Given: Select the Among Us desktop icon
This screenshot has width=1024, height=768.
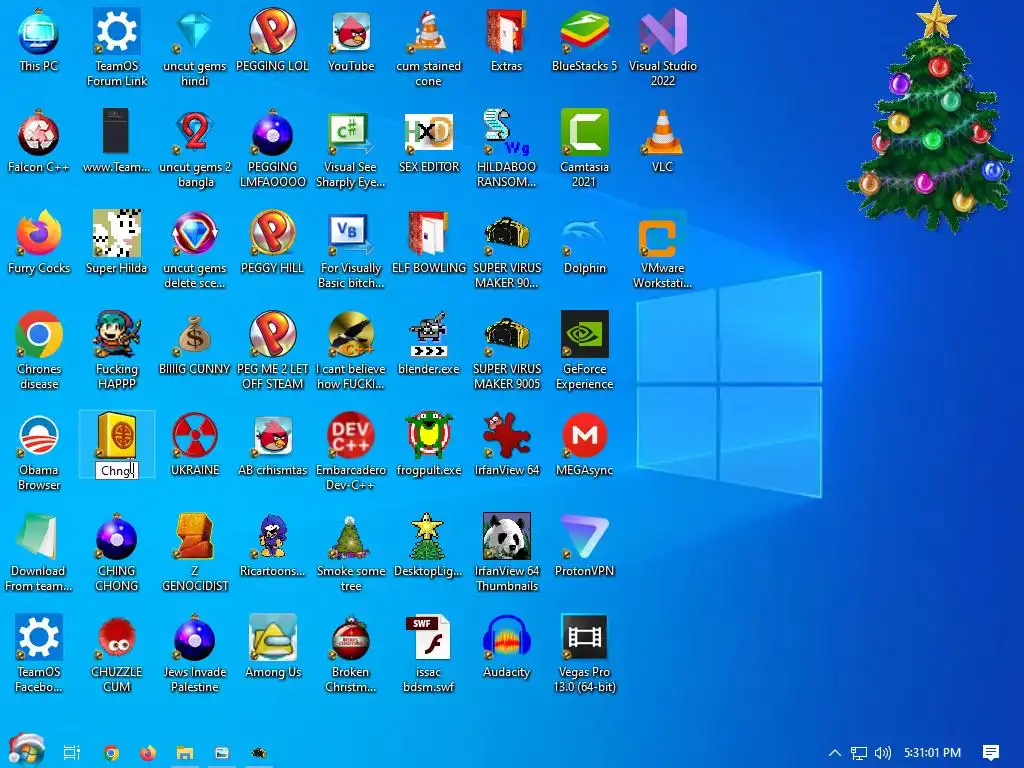Looking at the screenshot, I should [x=272, y=647].
